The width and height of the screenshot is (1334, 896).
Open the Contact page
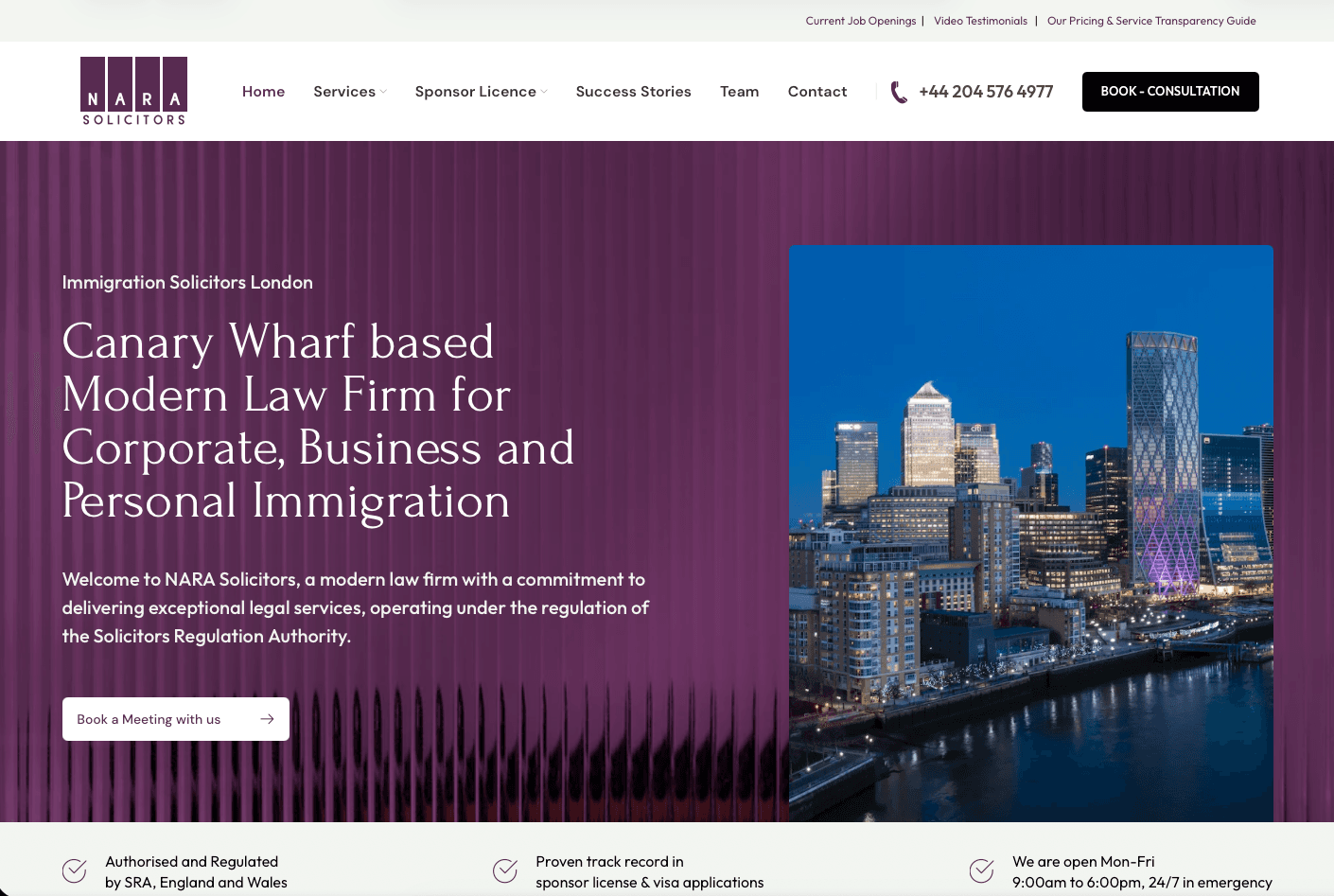[817, 92]
